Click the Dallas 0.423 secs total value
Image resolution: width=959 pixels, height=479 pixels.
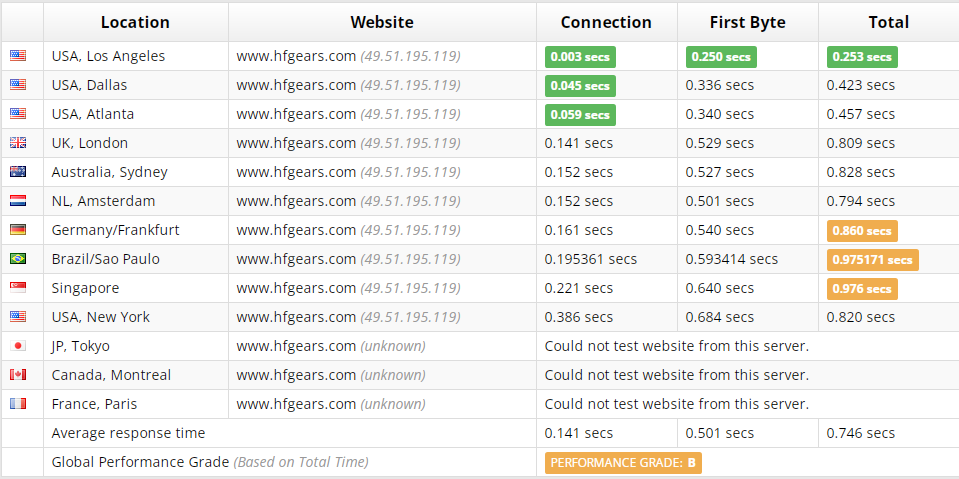click(861, 85)
